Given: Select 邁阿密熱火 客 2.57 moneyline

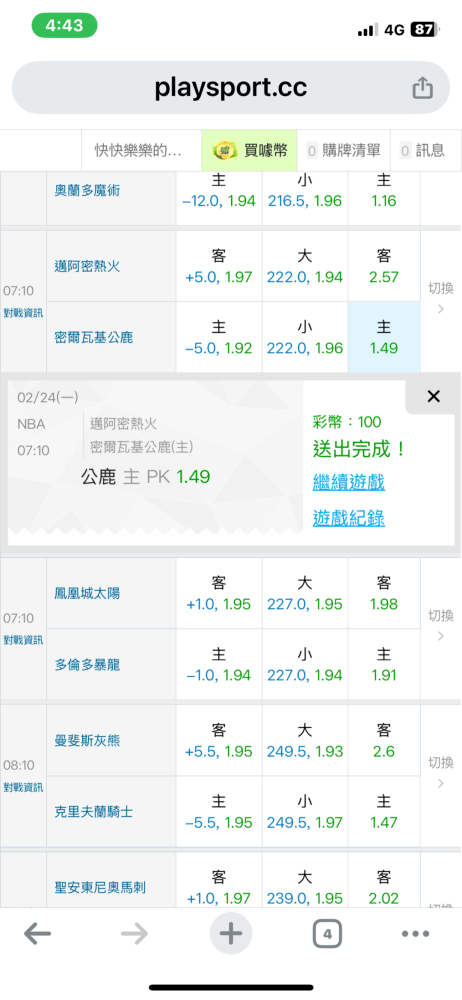Looking at the screenshot, I should (x=384, y=266).
